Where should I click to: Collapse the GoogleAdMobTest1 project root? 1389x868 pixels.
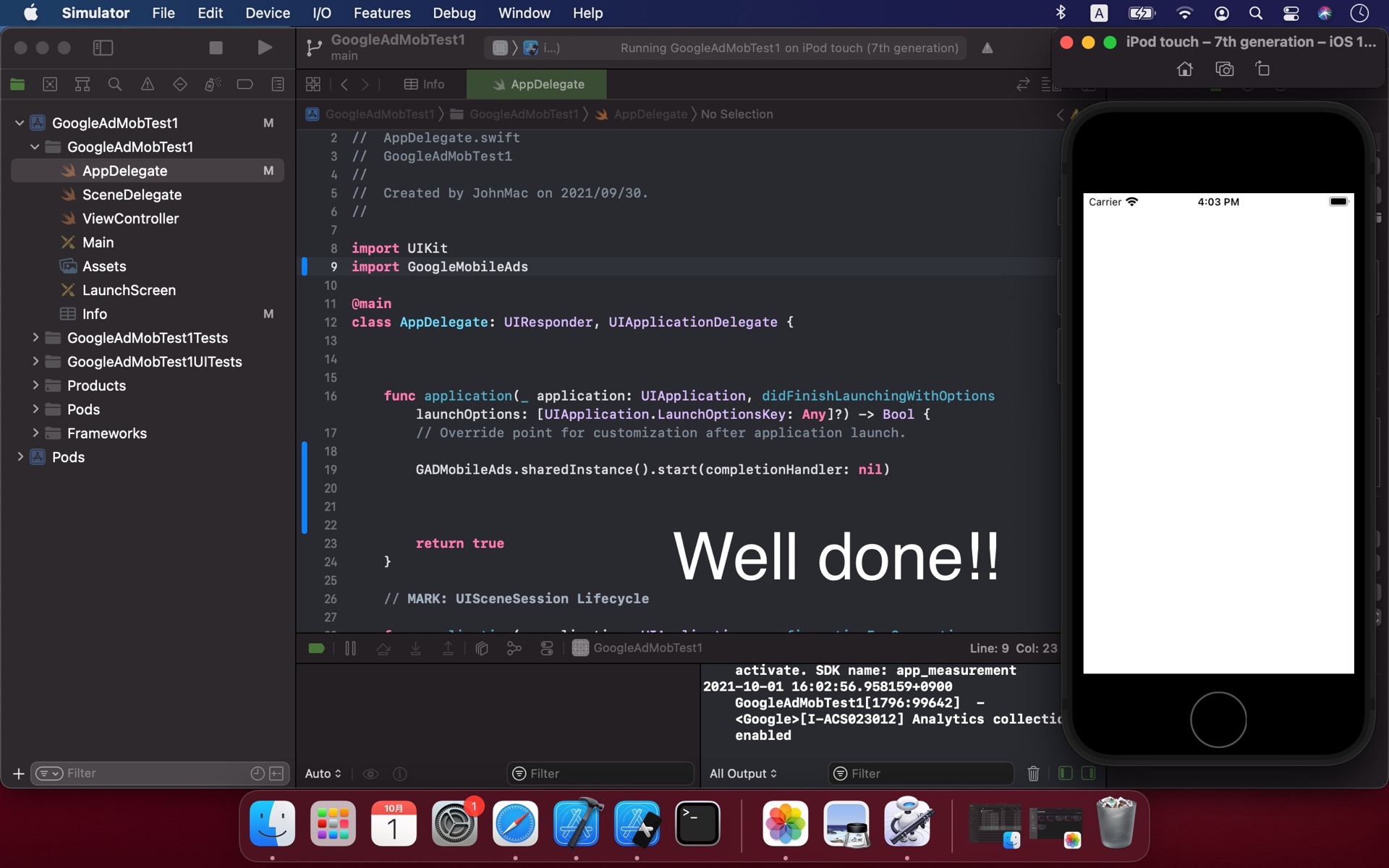20,123
